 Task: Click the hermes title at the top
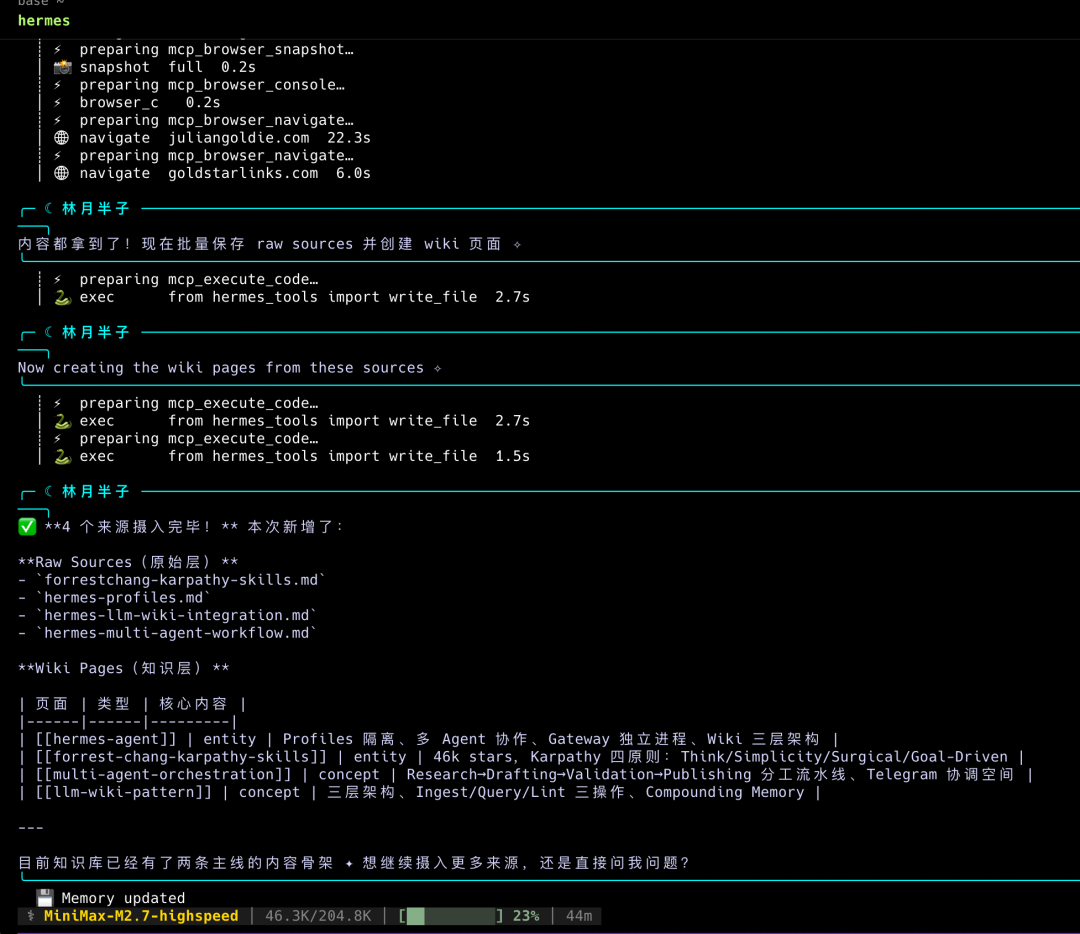(x=44, y=21)
